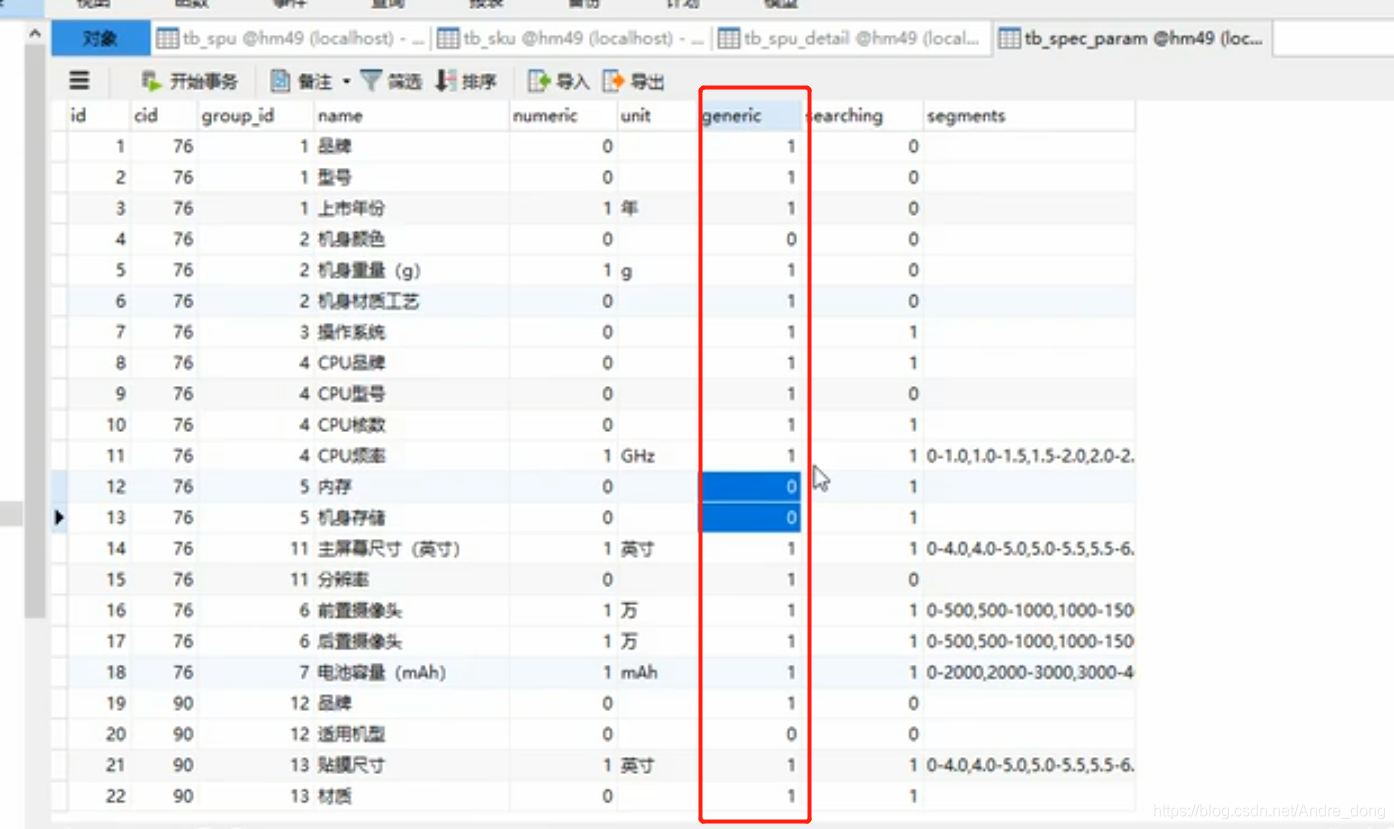
Task: Click the cid column header
Action: click(163, 116)
